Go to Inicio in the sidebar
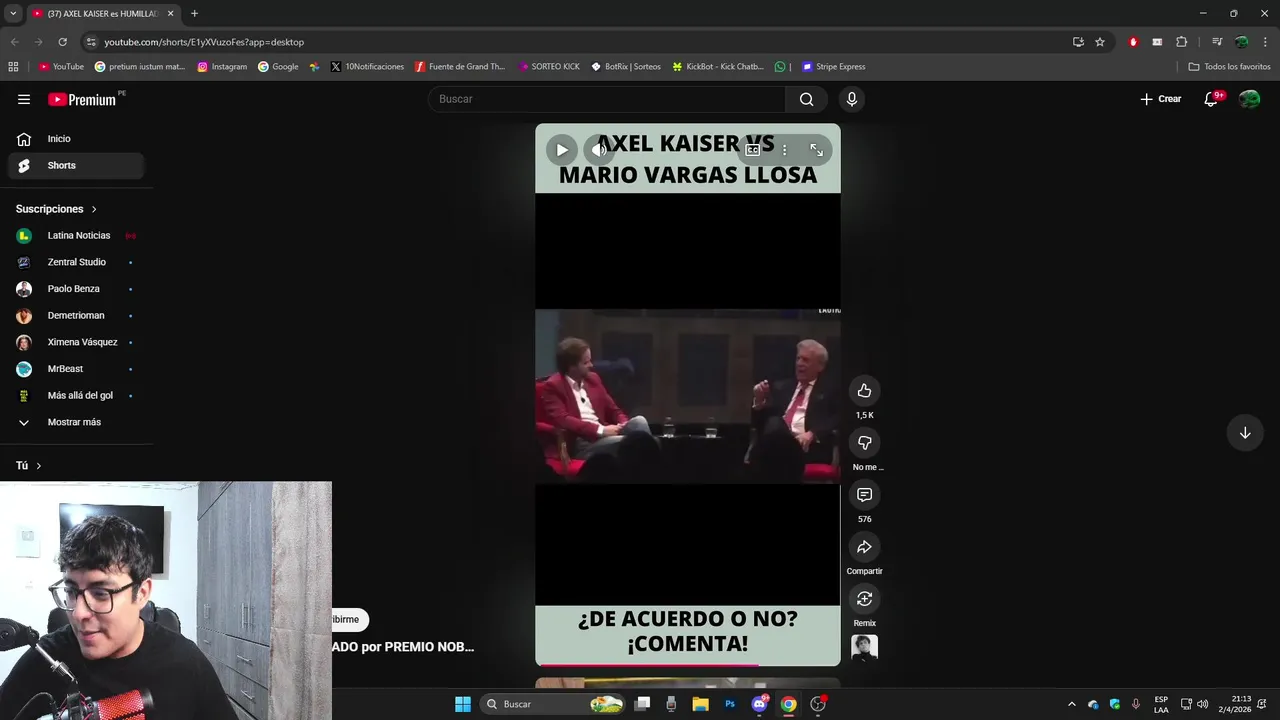The image size is (1280, 720). (x=76, y=139)
